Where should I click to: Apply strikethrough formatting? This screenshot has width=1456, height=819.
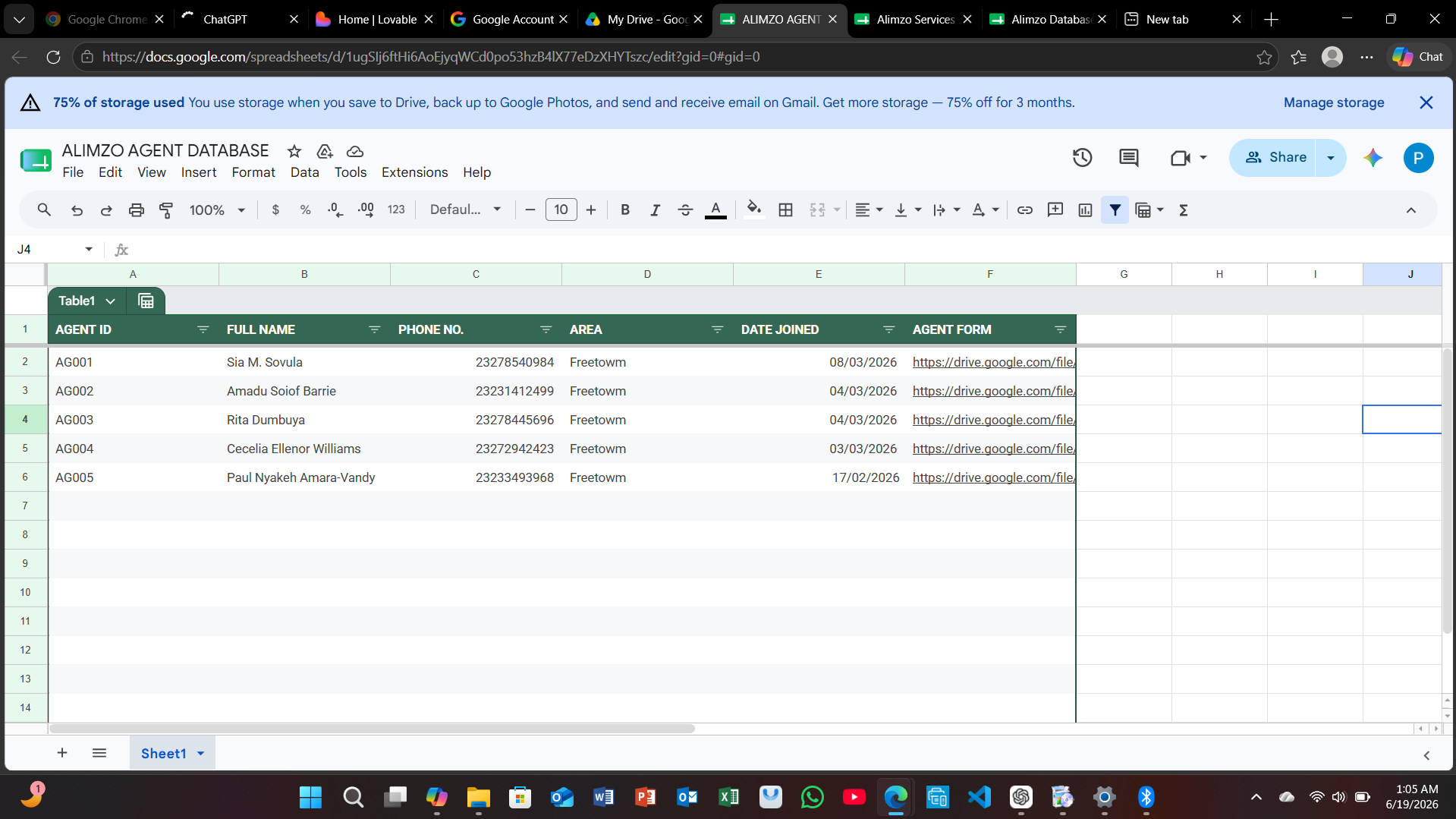[x=685, y=209]
